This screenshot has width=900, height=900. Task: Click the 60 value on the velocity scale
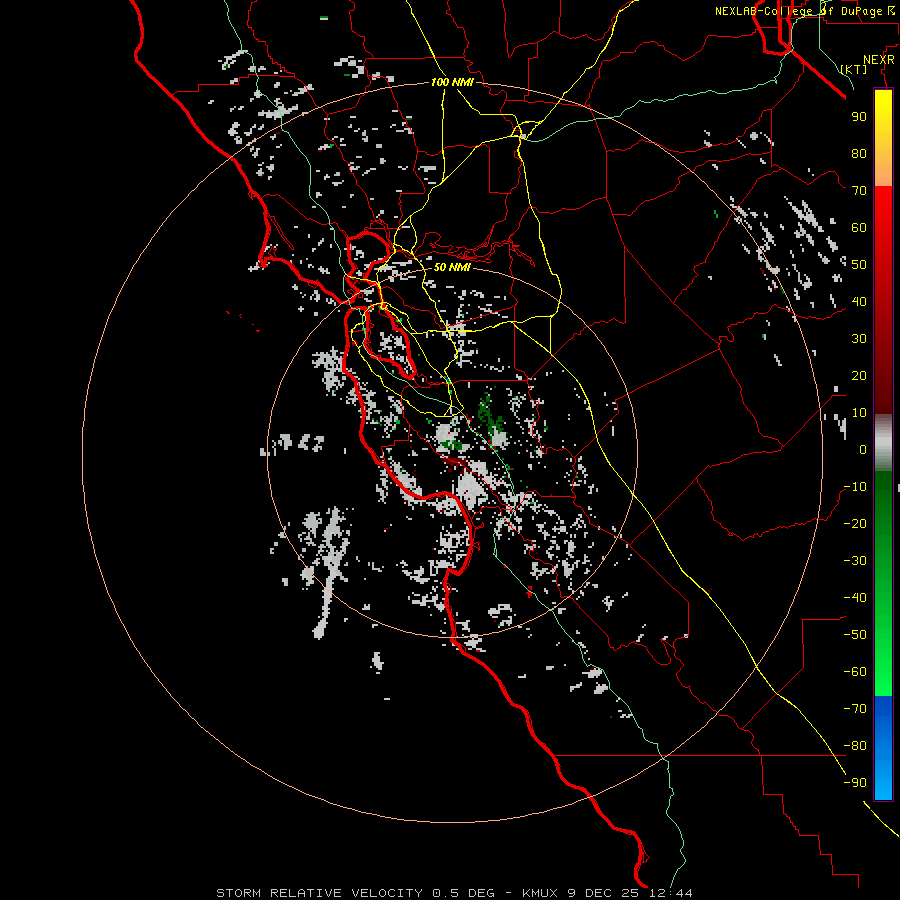click(x=859, y=227)
